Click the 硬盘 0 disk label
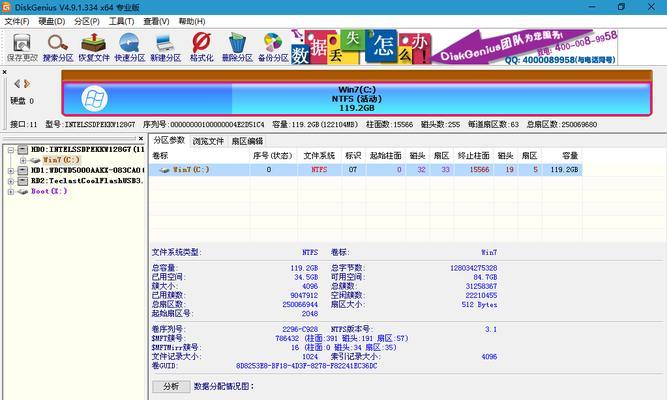 [x=22, y=101]
